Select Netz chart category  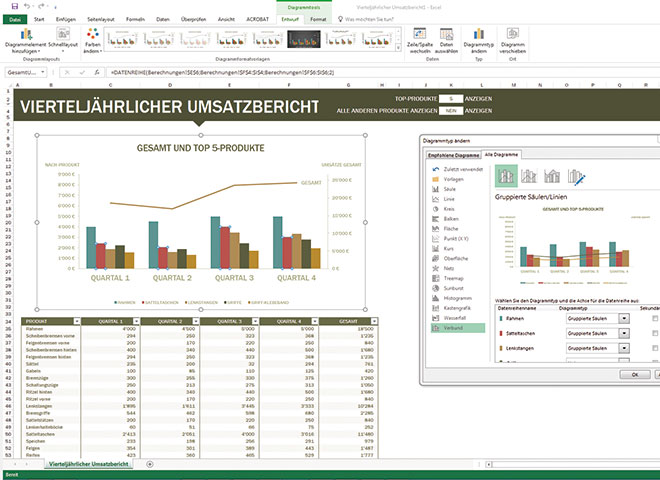pos(443,268)
